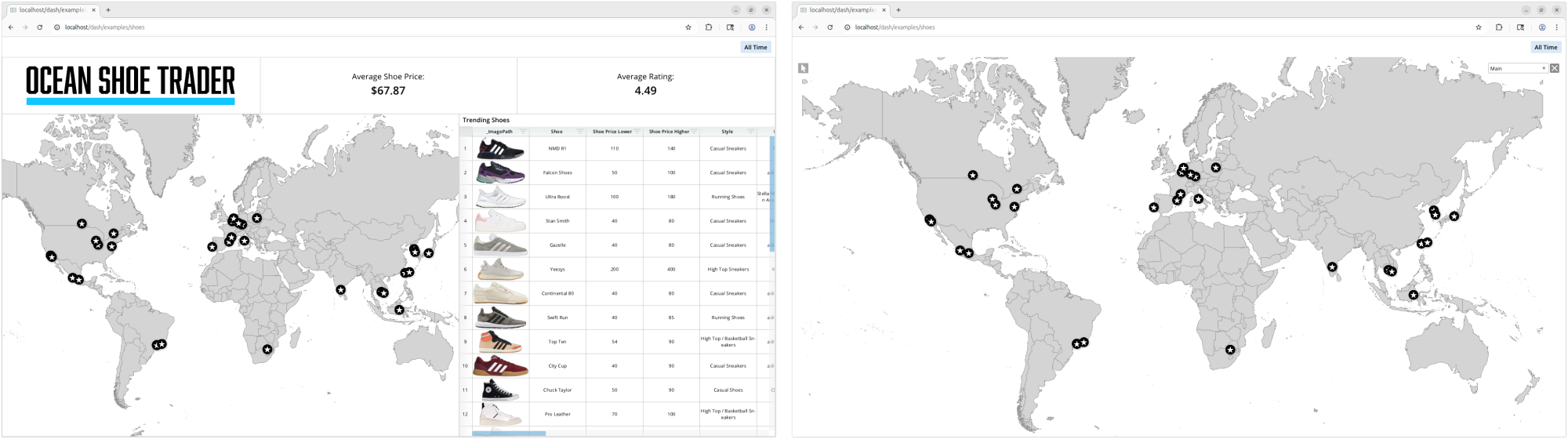The width and height of the screenshot is (1568, 439).
Task: Open profile avatar icon in right window
Action: (x=1542, y=27)
